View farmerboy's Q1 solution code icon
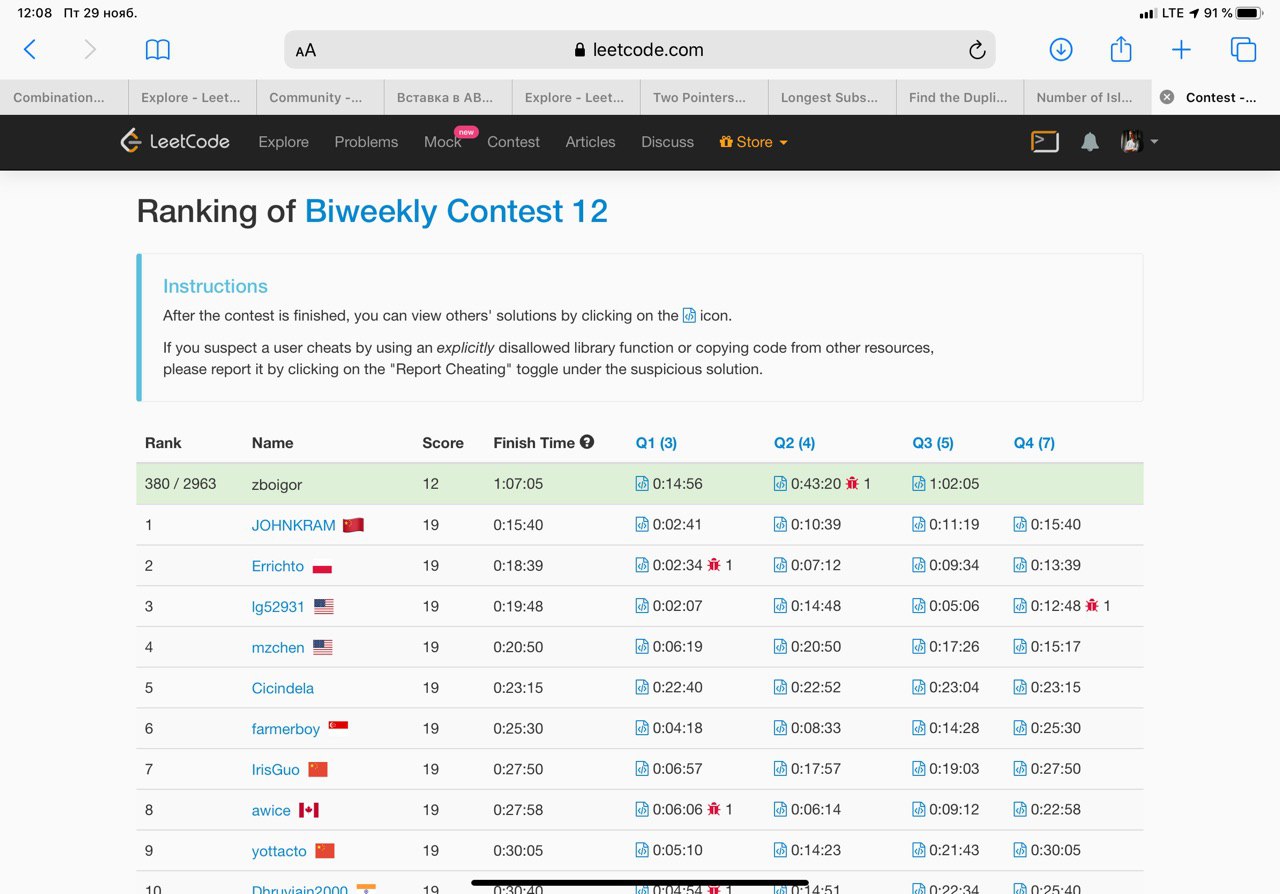 tap(642, 728)
